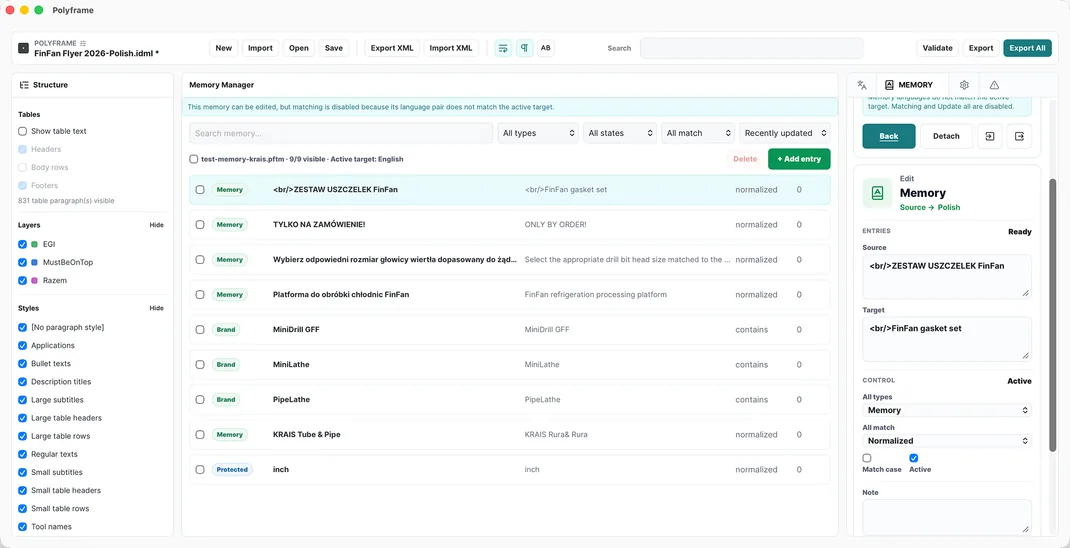Click the Polyframe app logo icon
The height and width of the screenshot is (548, 1070).
[23, 48]
